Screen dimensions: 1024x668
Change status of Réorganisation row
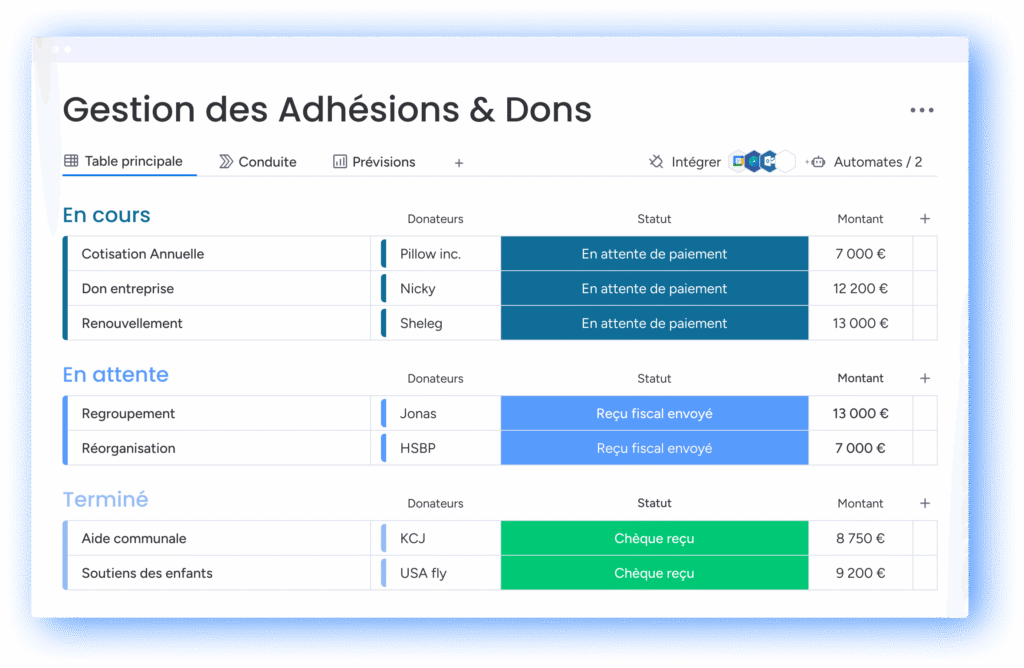654,448
